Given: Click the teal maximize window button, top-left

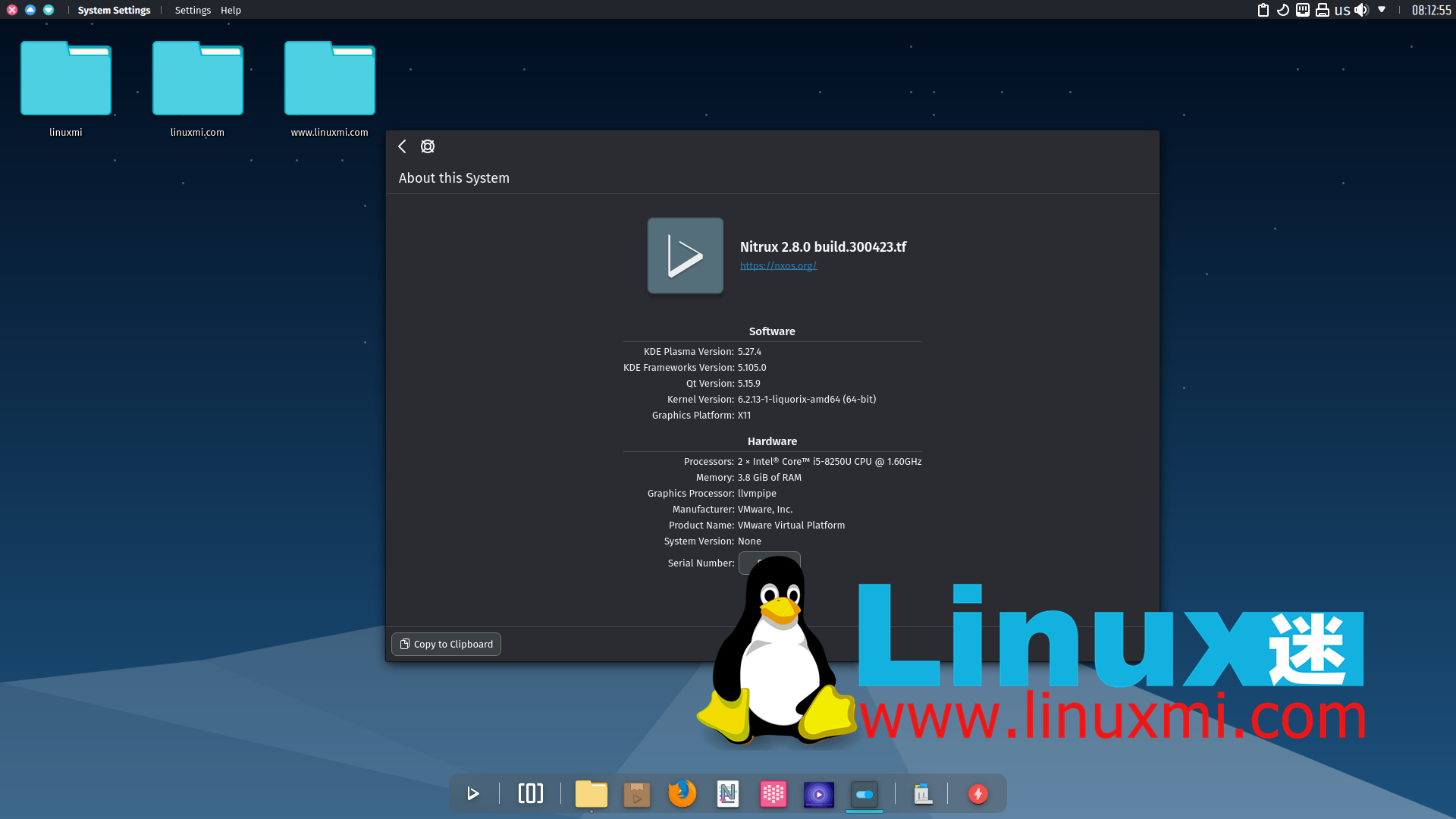Looking at the screenshot, I should 49,10.
